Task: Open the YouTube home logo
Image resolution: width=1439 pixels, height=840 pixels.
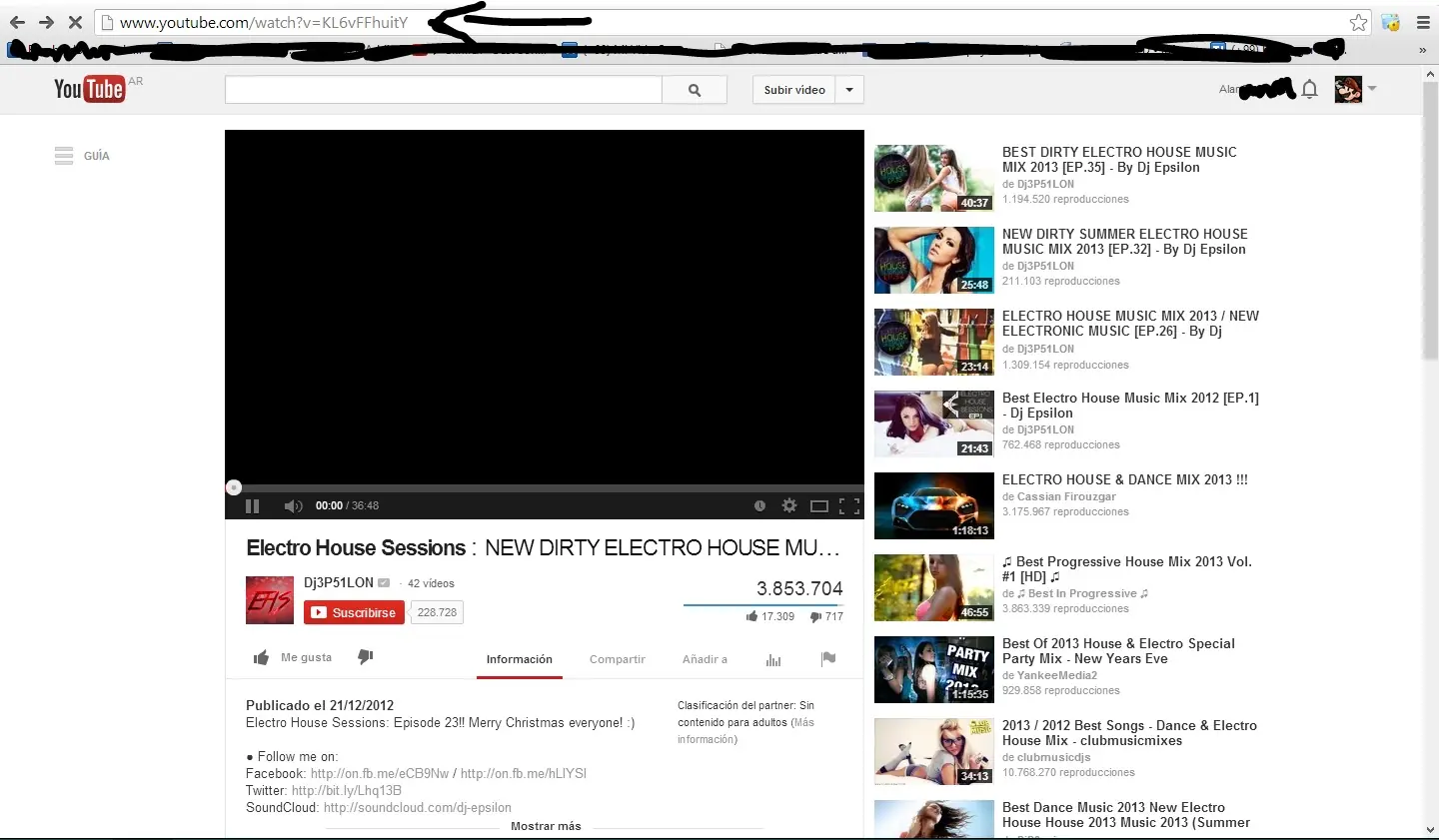Action: point(89,89)
